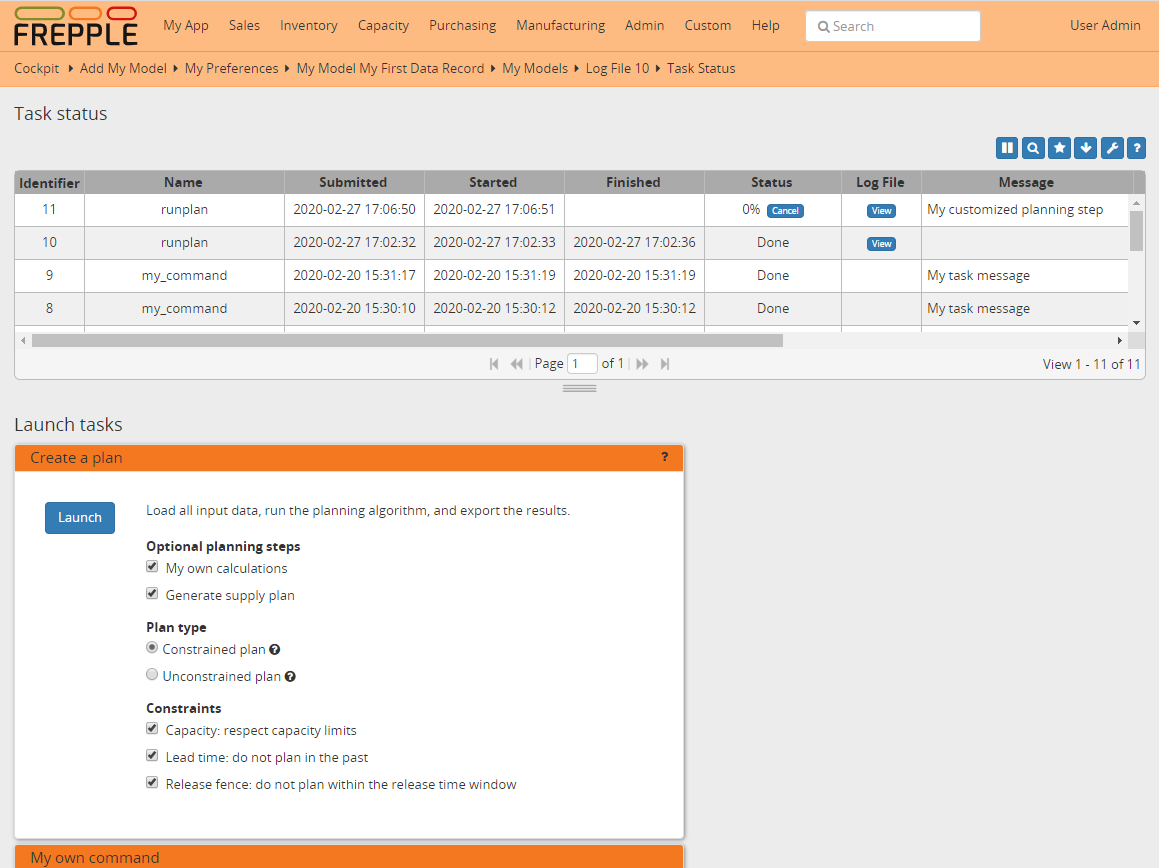Open the Admin menu
This screenshot has width=1159, height=868.
point(644,26)
